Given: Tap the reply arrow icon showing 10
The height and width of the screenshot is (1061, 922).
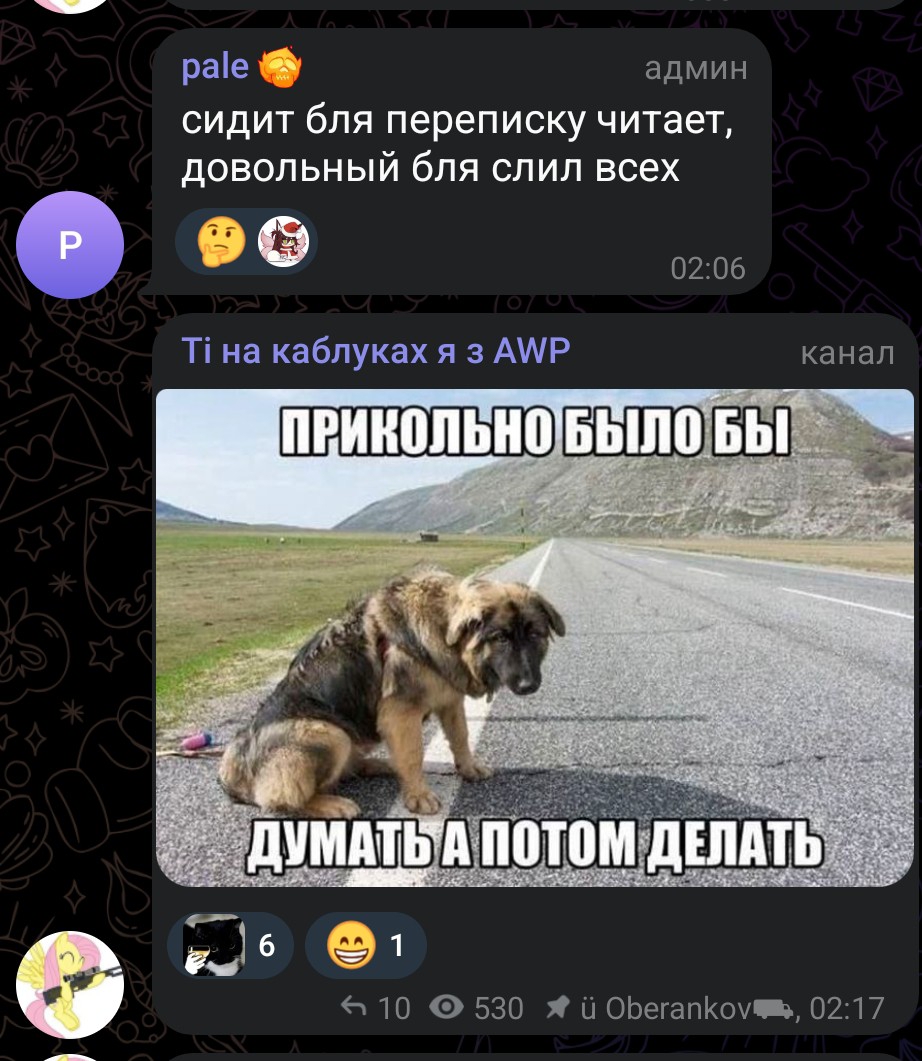Looking at the screenshot, I should point(353,1008).
